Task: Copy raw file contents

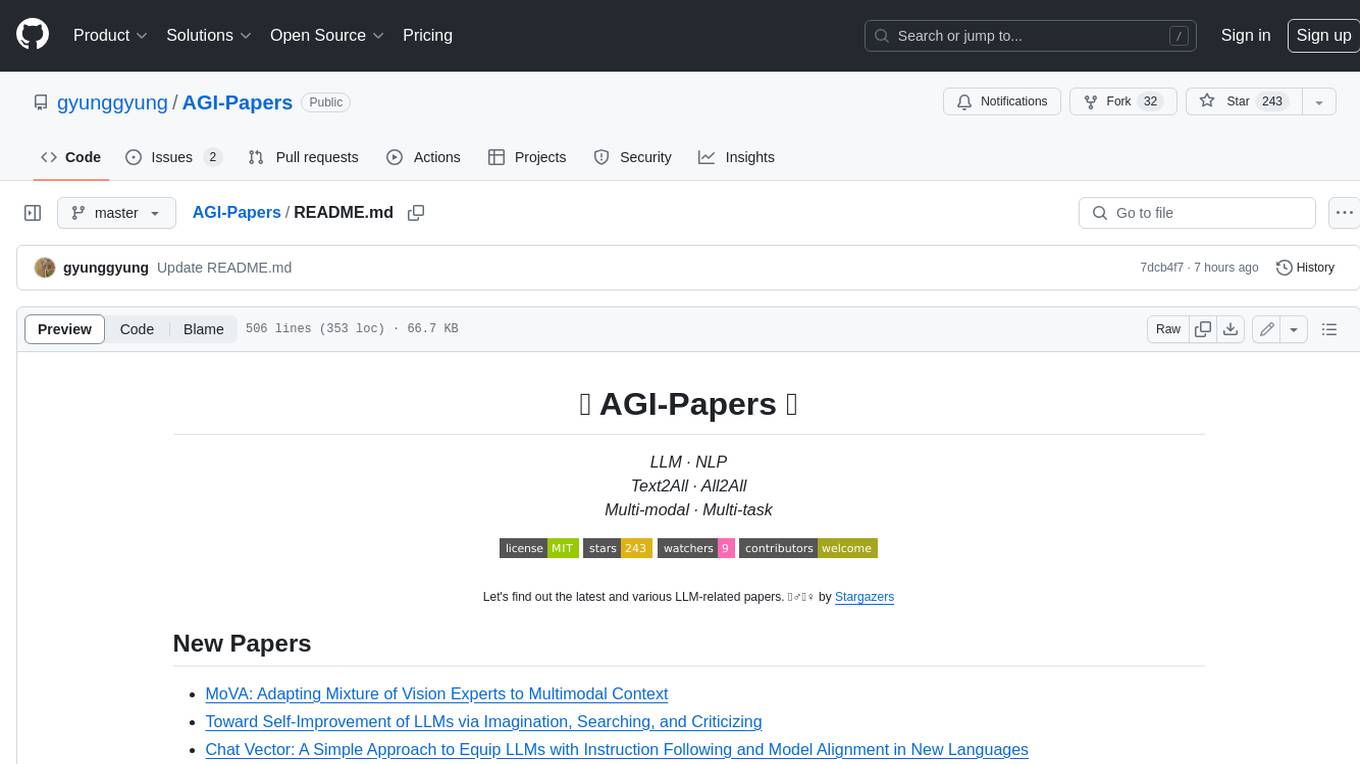Action: tap(1203, 329)
